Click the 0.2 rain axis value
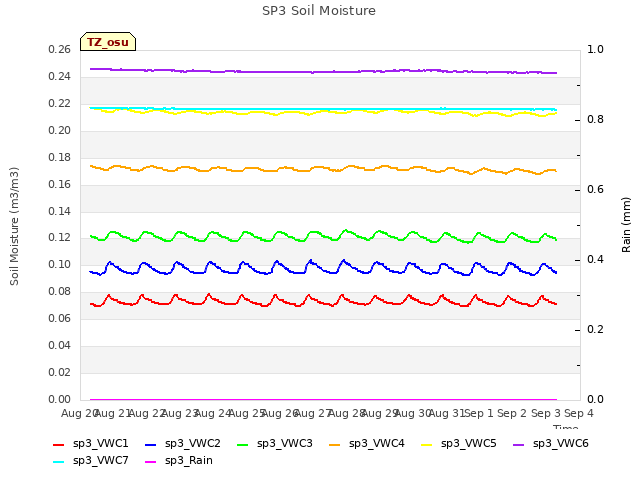 (x=595, y=329)
